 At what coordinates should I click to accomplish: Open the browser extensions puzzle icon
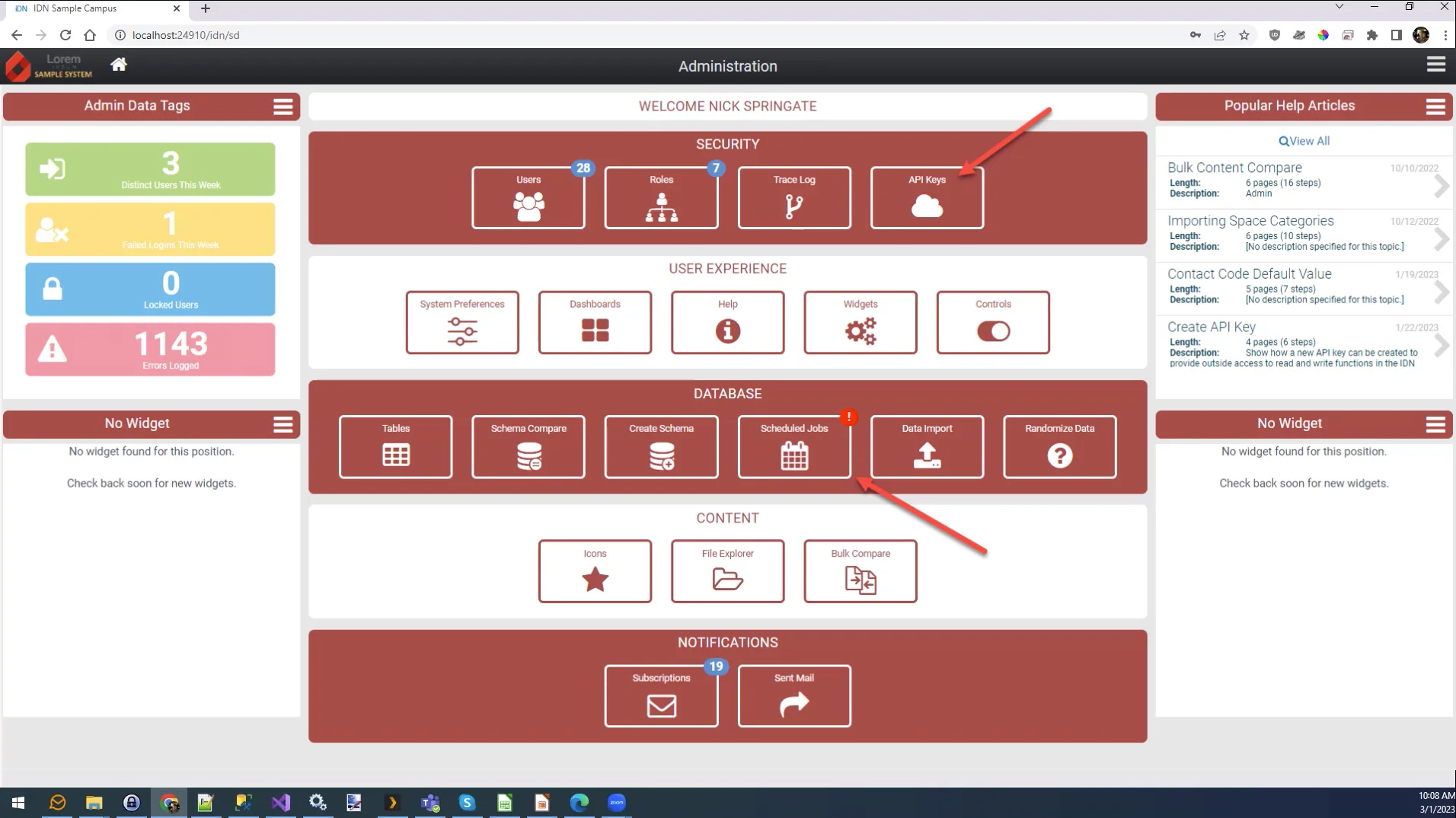[x=1372, y=35]
